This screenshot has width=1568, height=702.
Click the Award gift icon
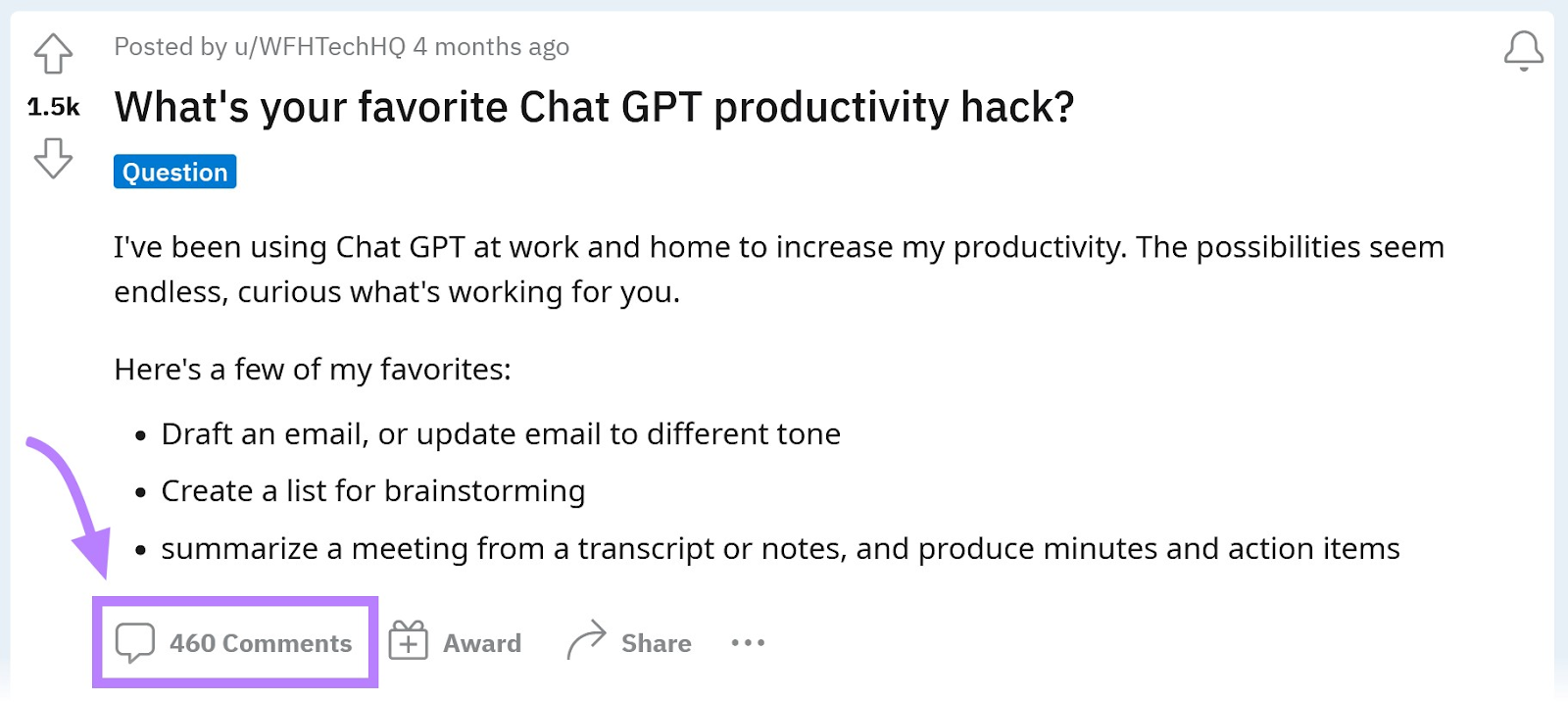click(x=408, y=642)
